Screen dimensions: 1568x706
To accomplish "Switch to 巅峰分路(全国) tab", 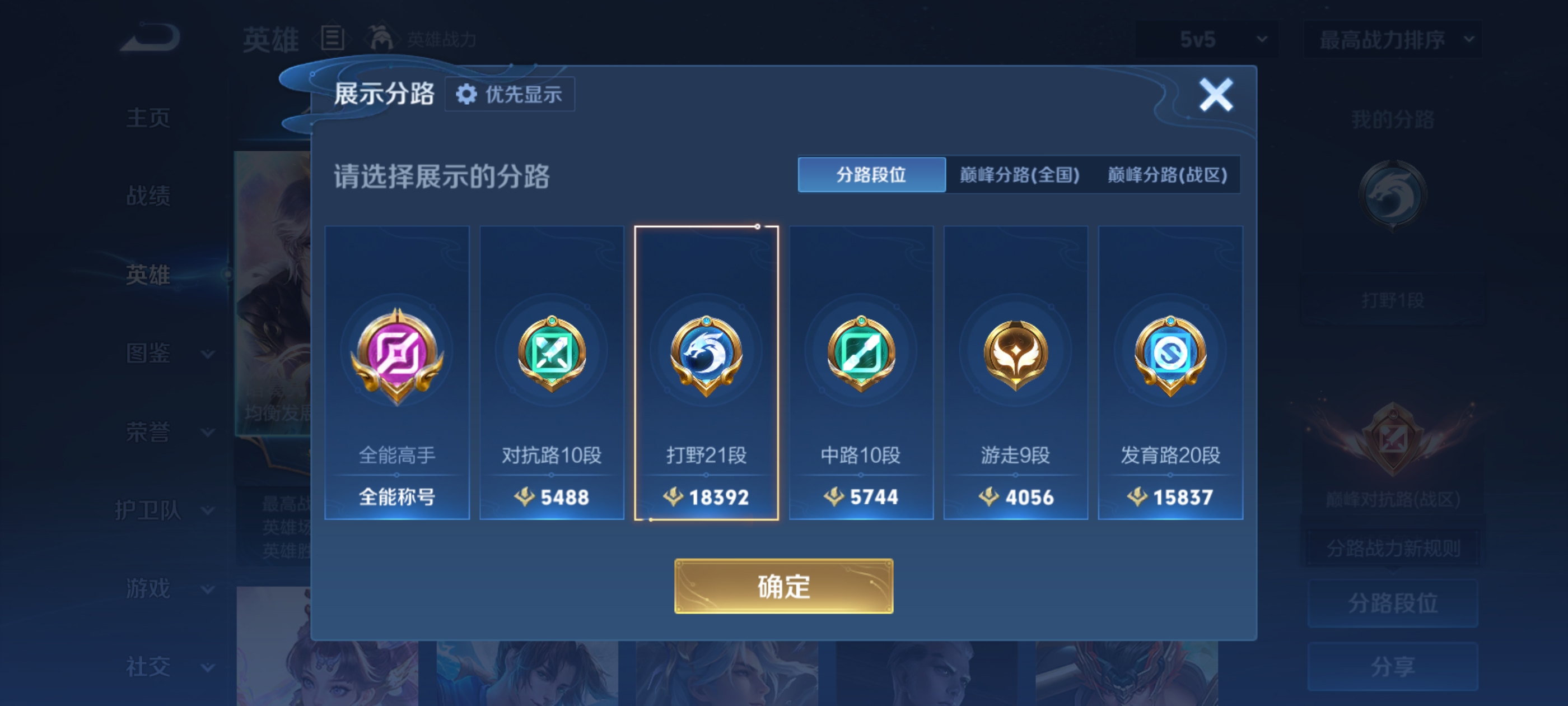I will tap(1020, 175).
